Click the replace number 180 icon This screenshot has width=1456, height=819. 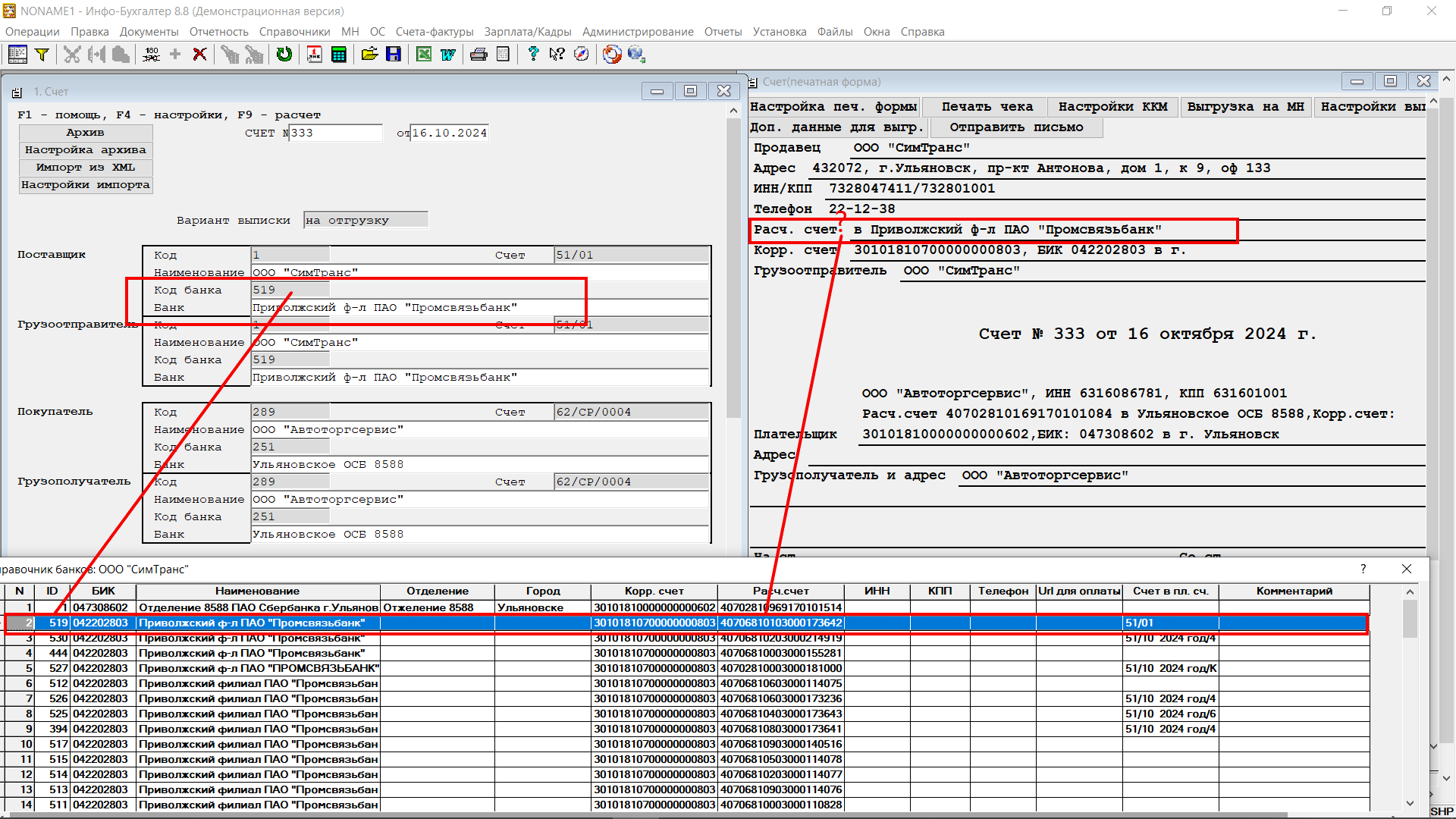pos(151,54)
